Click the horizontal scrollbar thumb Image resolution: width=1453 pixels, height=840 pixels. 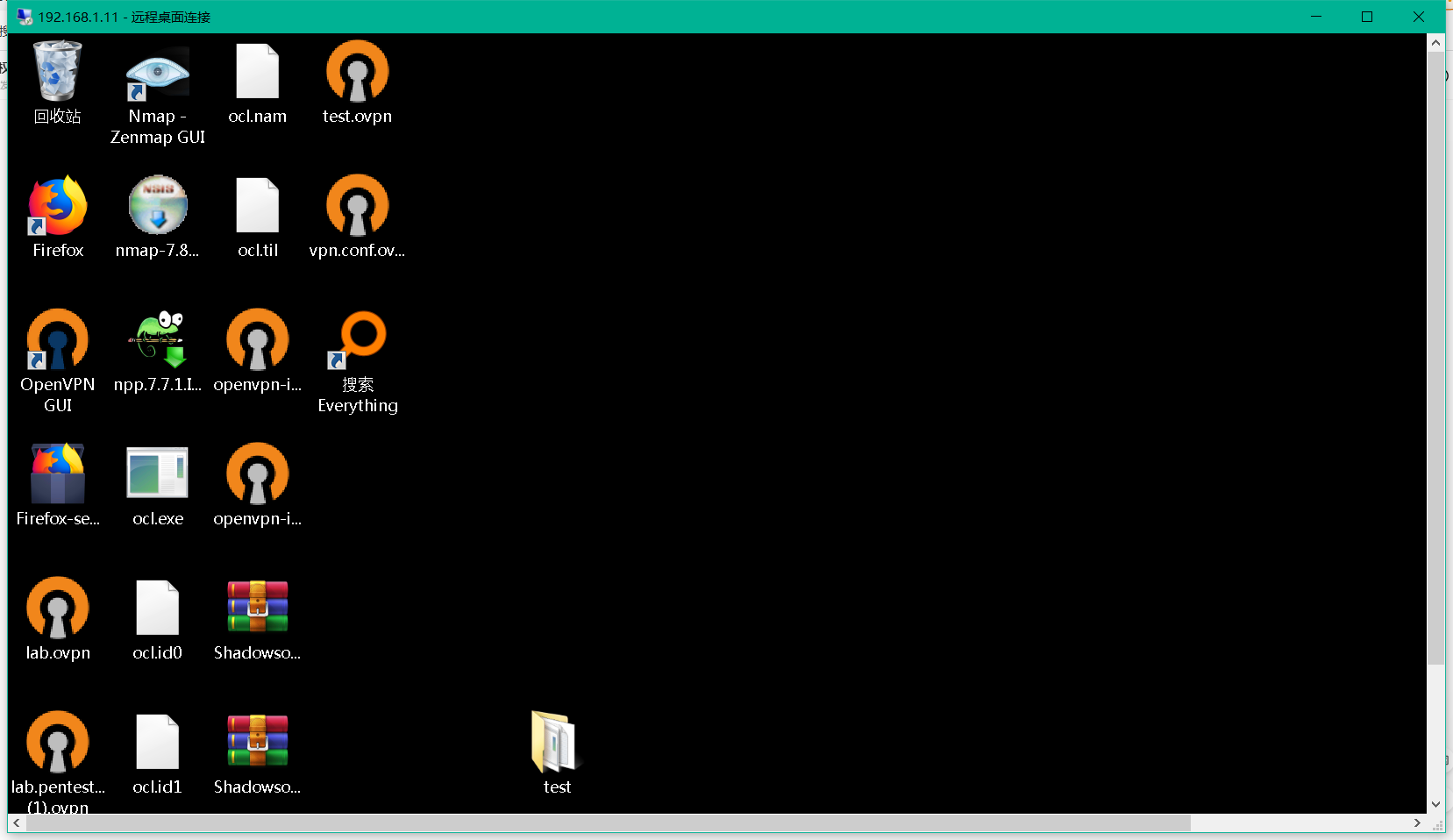pyautogui.click(x=609, y=823)
